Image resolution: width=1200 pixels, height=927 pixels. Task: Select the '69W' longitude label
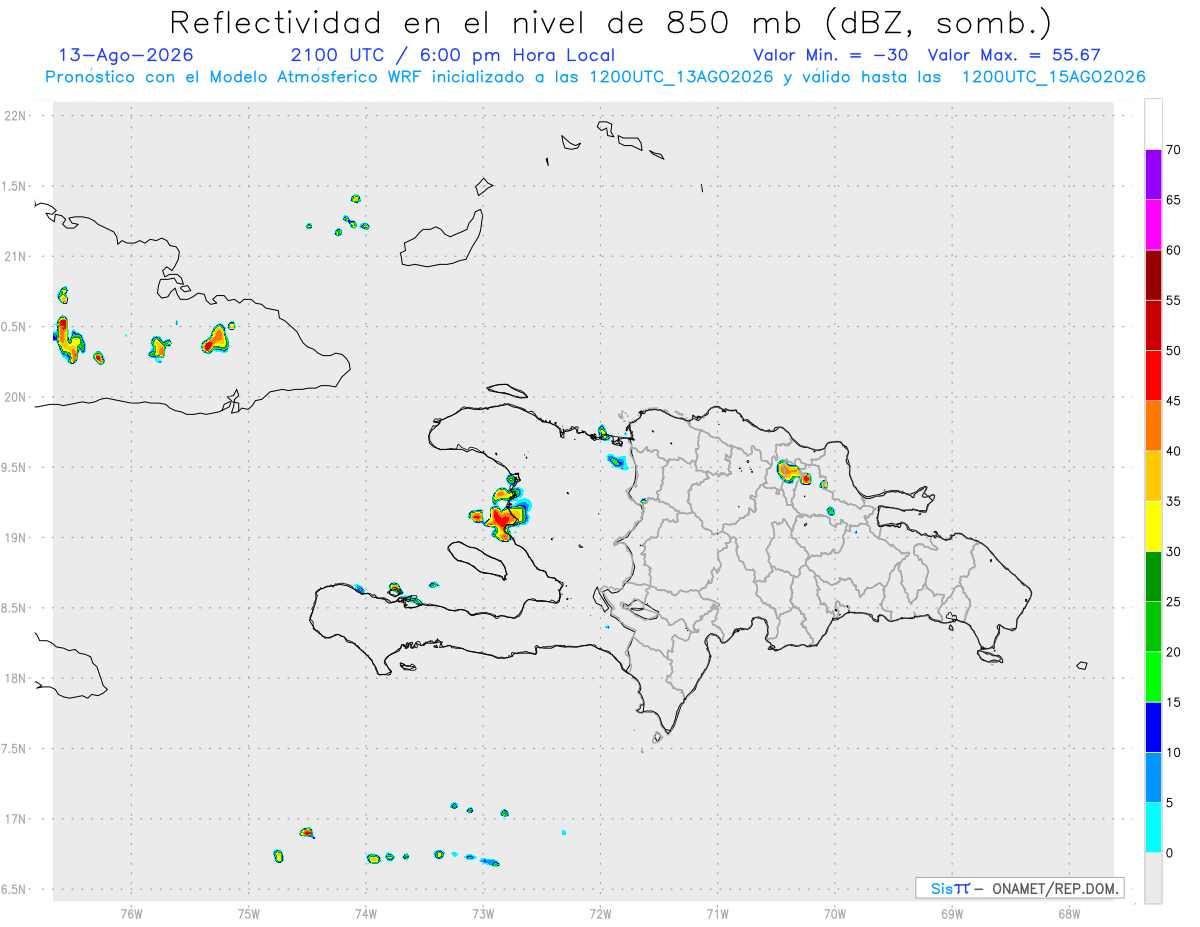tap(952, 913)
